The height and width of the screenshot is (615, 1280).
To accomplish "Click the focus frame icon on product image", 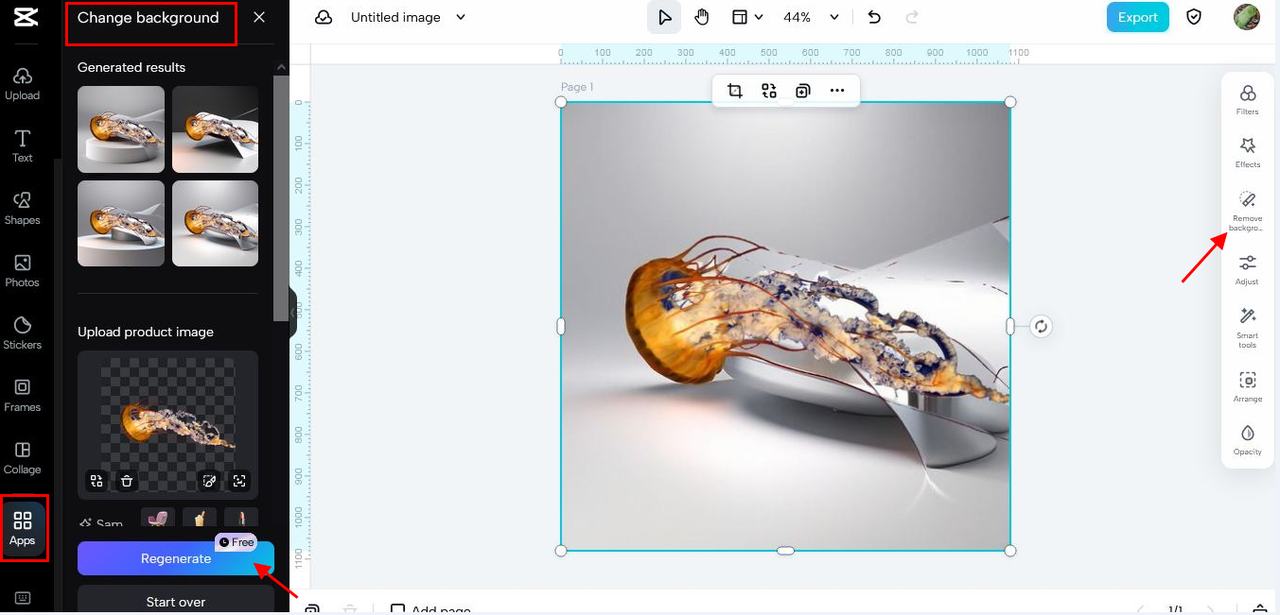I will pyautogui.click(x=239, y=481).
